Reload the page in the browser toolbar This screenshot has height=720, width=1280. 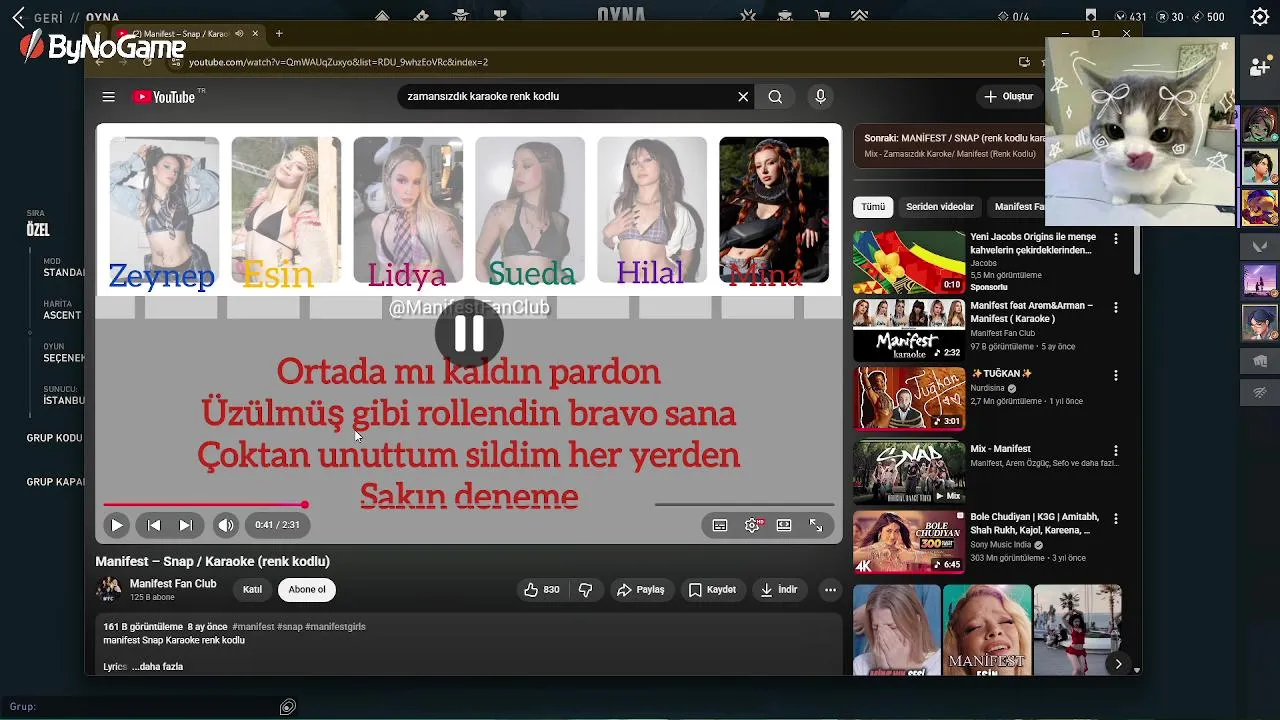tap(147, 62)
